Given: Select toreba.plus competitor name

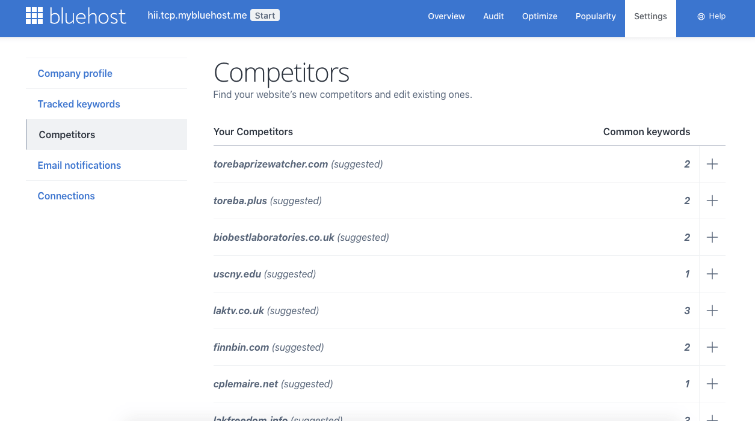Looking at the screenshot, I should (x=240, y=201).
